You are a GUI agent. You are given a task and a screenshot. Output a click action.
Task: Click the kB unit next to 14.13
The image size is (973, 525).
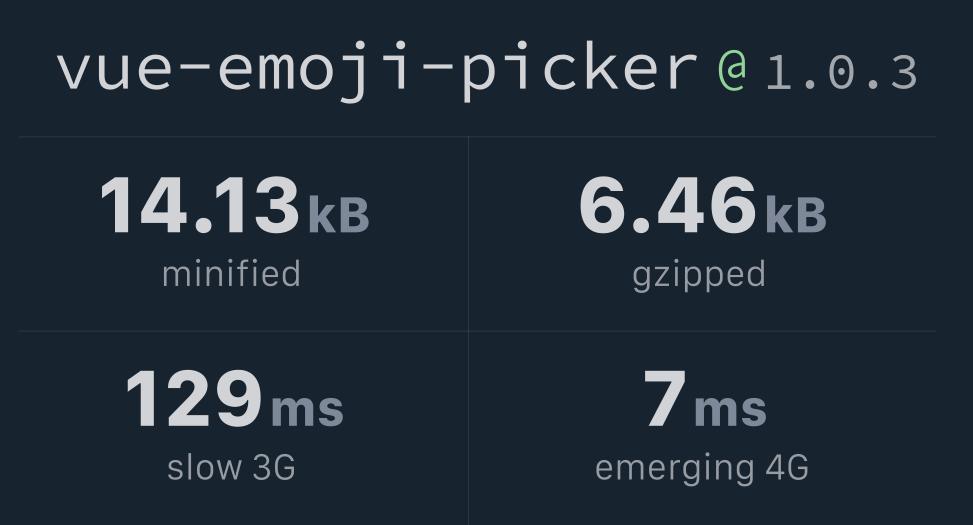pyautogui.click(x=339, y=215)
